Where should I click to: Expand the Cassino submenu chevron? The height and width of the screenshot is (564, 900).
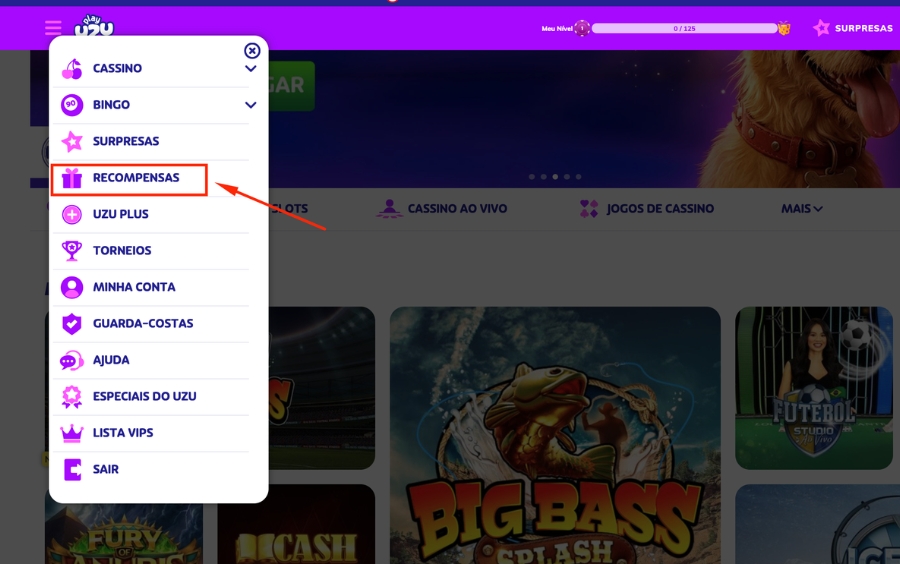coord(251,68)
